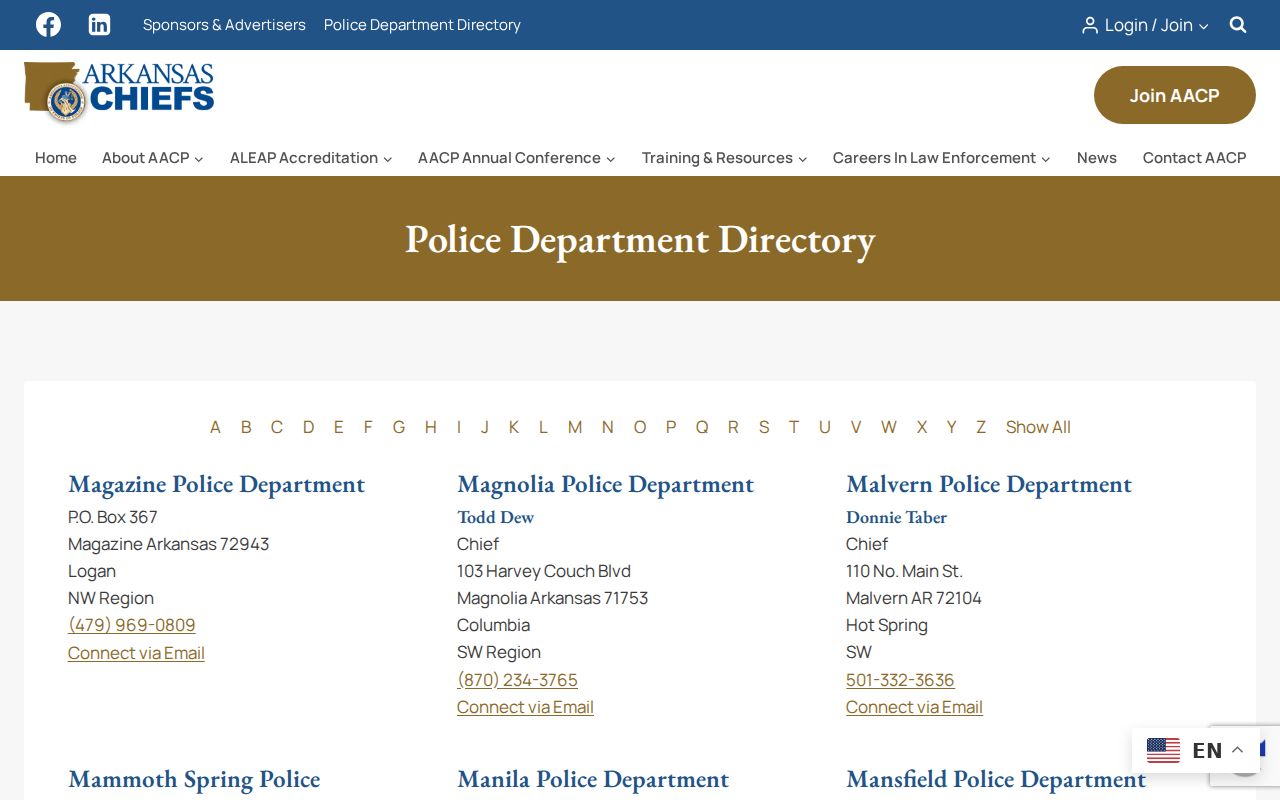Click the search magnifier icon
Image resolution: width=1280 pixels, height=800 pixels.
[1238, 25]
